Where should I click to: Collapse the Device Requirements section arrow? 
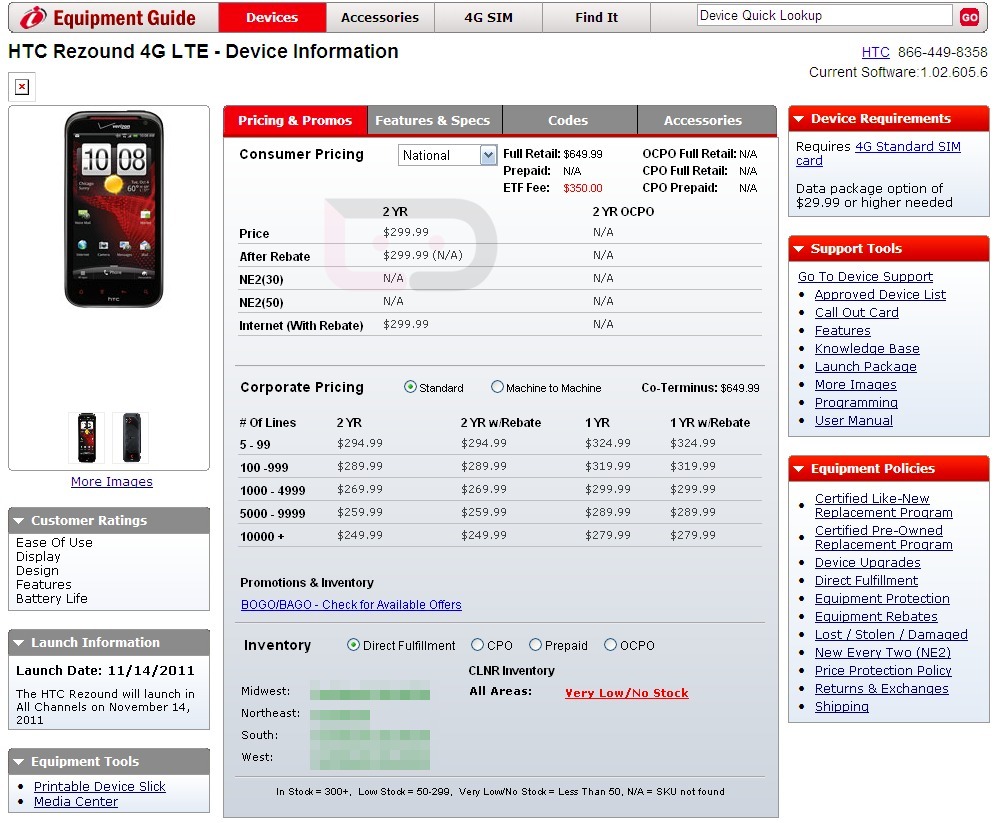[x=798, y=119]
